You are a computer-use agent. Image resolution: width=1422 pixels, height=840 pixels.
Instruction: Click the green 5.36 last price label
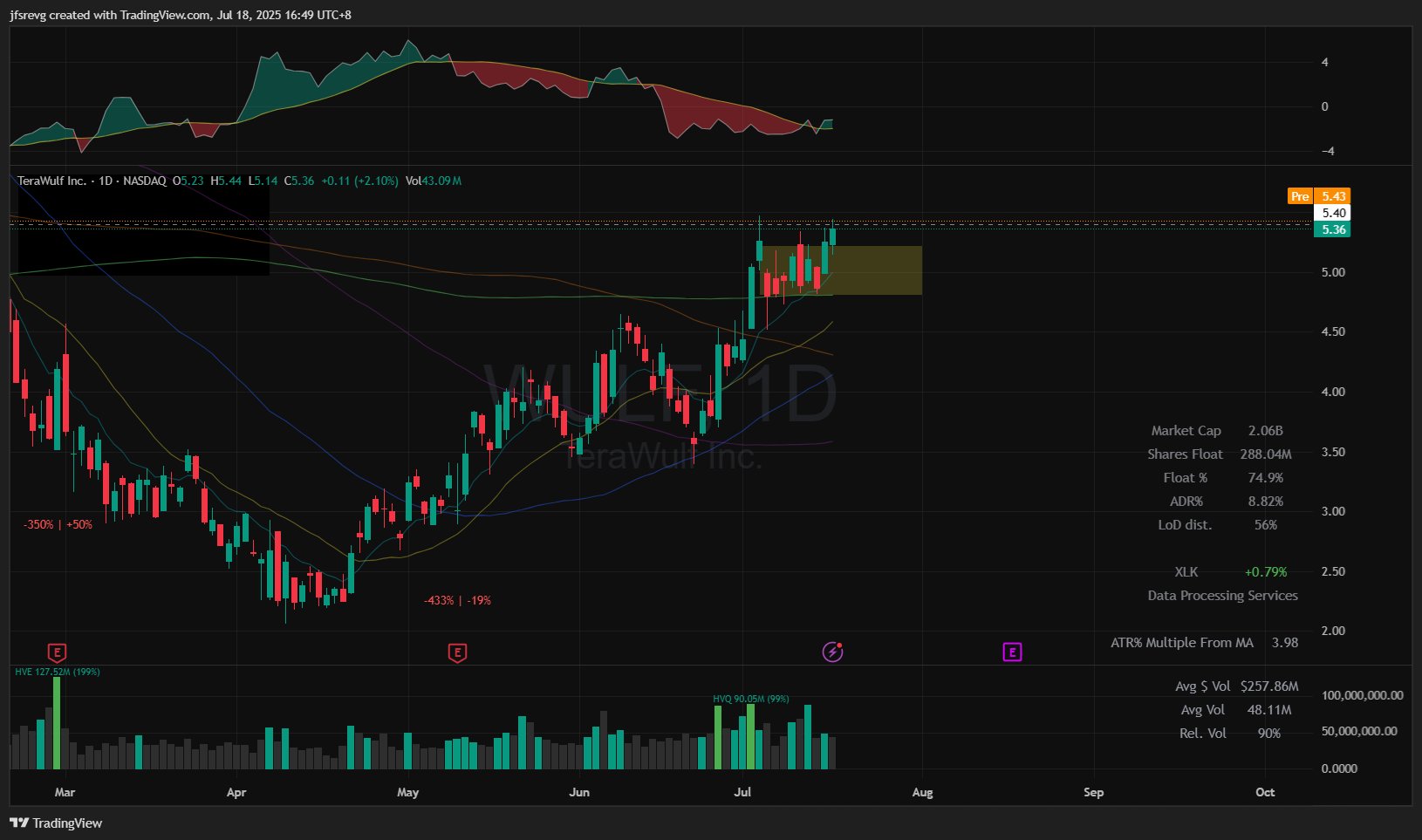pyautogui.click(x=1333, y=229)
